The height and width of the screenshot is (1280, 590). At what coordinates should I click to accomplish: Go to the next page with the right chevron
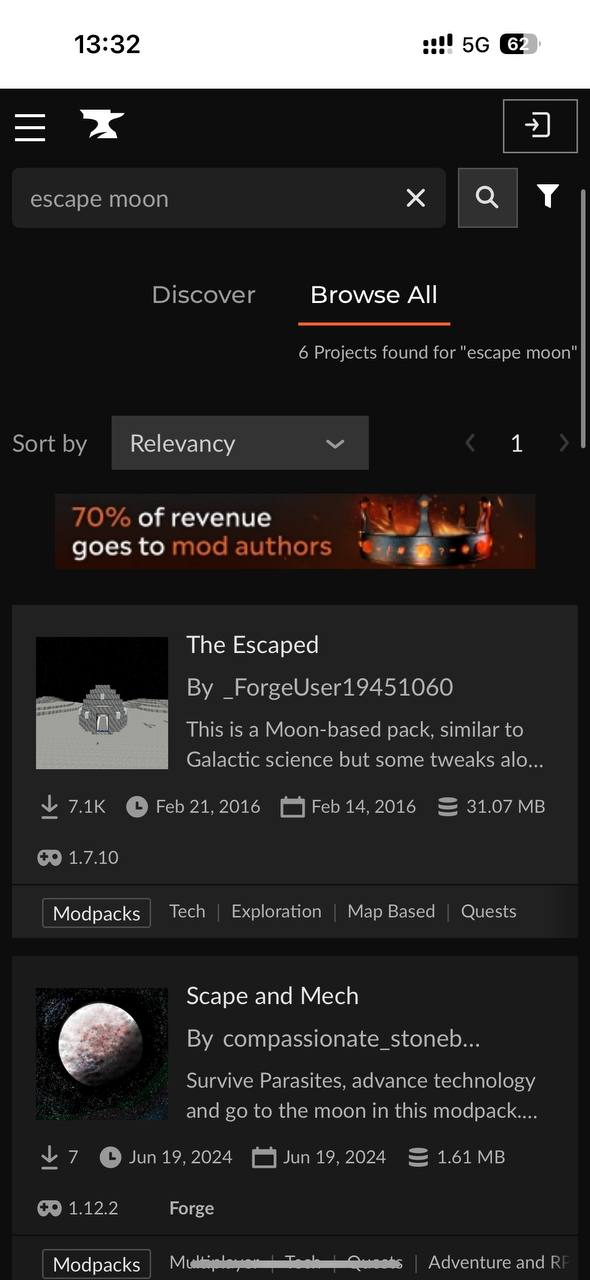[x=564, y=443]
